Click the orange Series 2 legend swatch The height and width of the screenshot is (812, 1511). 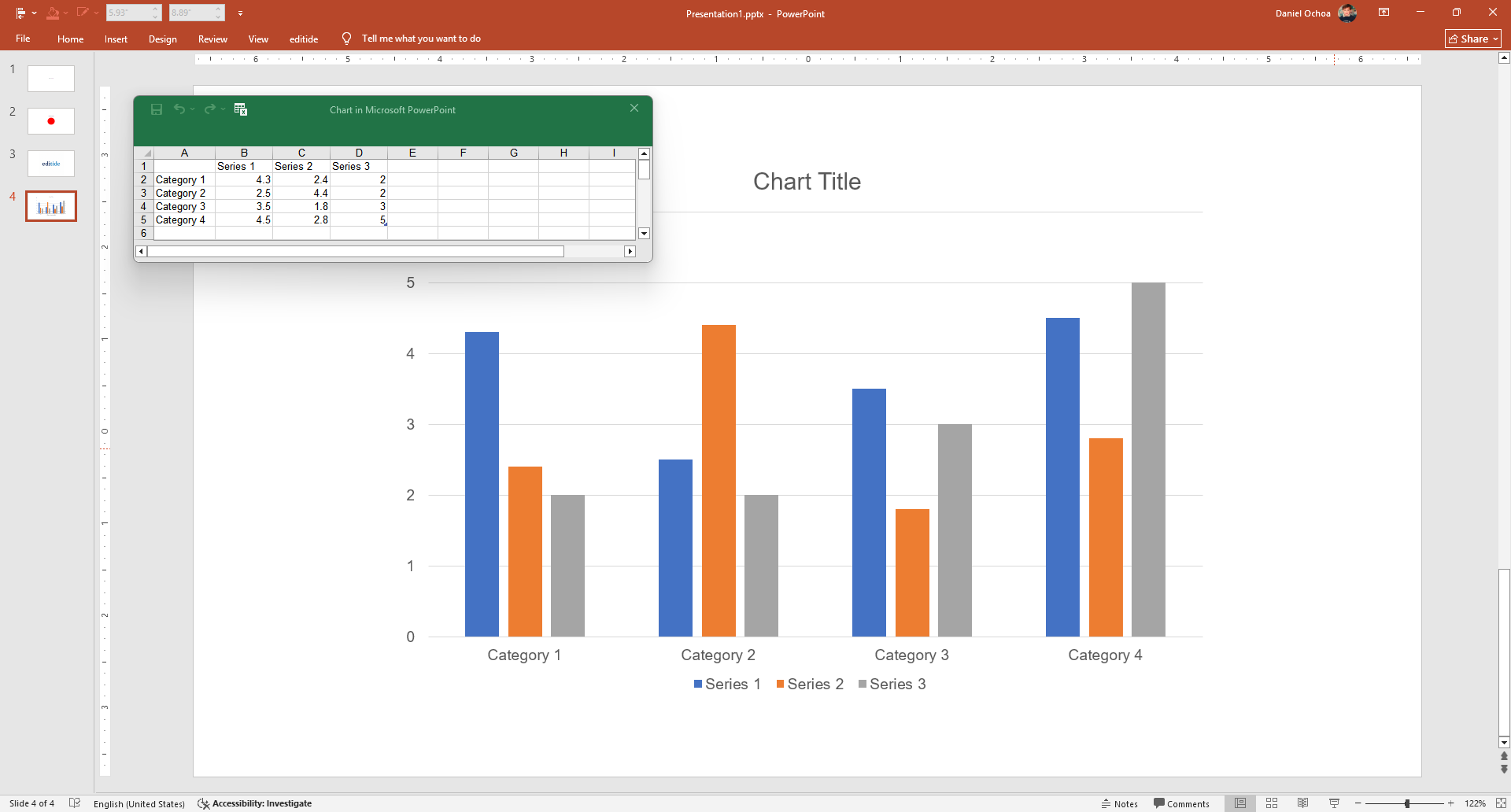pyautogui.click(x=780, y=684)
